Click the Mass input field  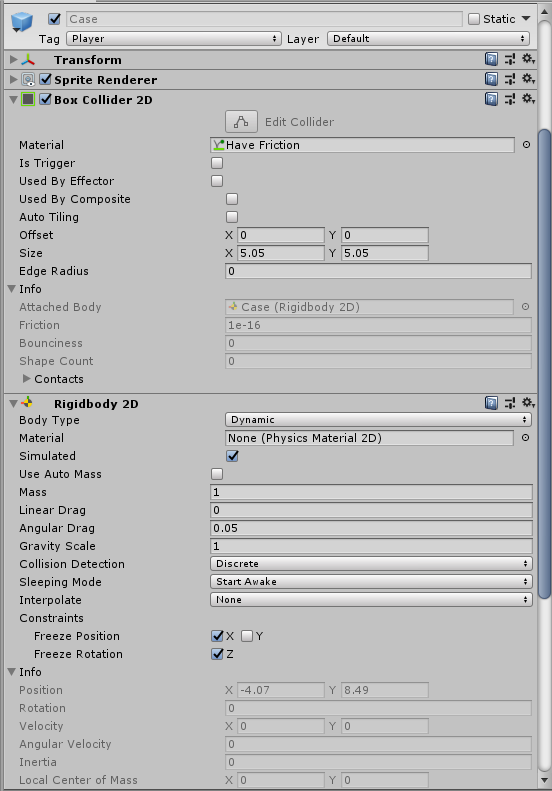(371, 492)
